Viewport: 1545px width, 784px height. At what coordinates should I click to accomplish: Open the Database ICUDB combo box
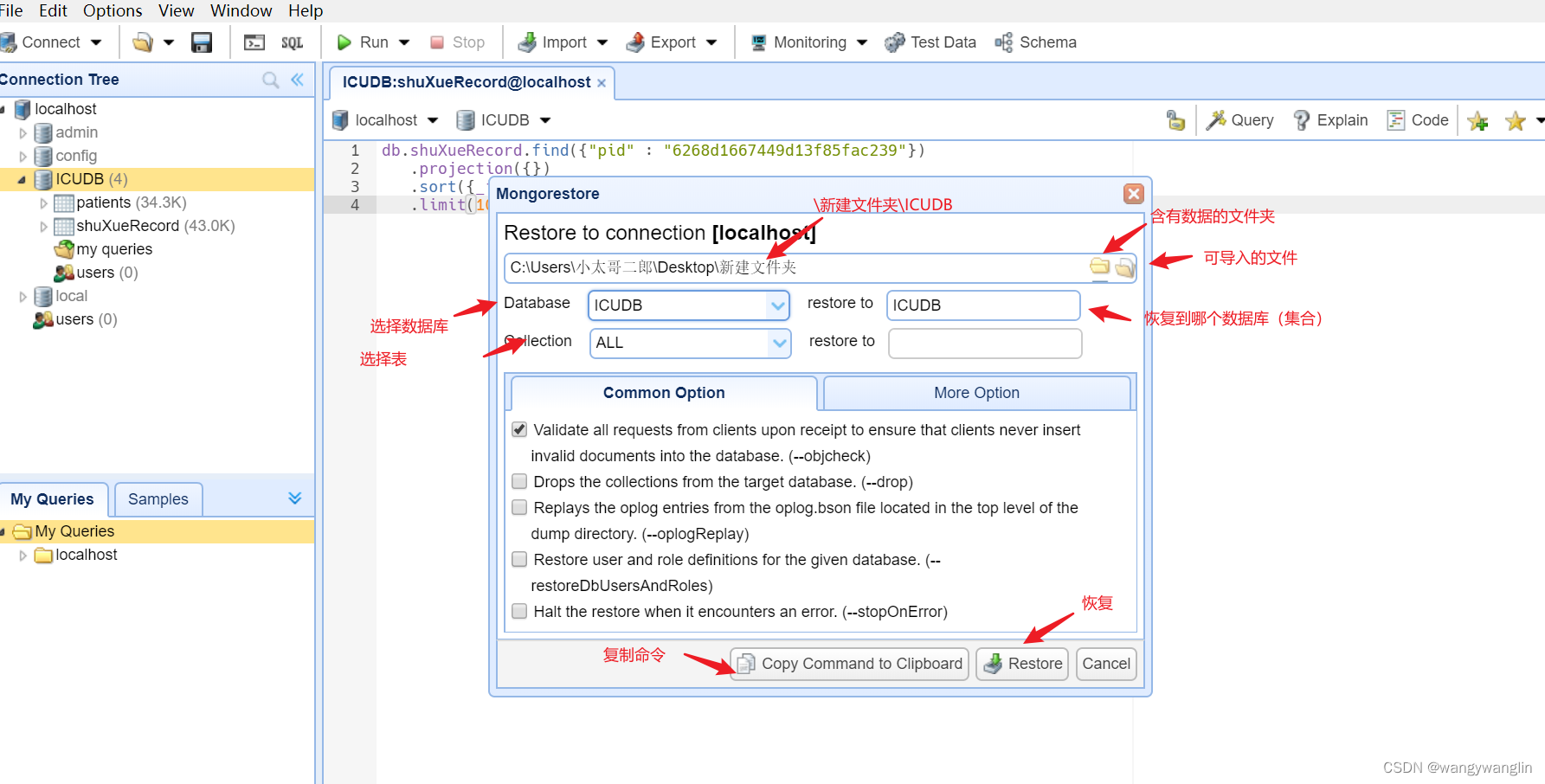689,305
